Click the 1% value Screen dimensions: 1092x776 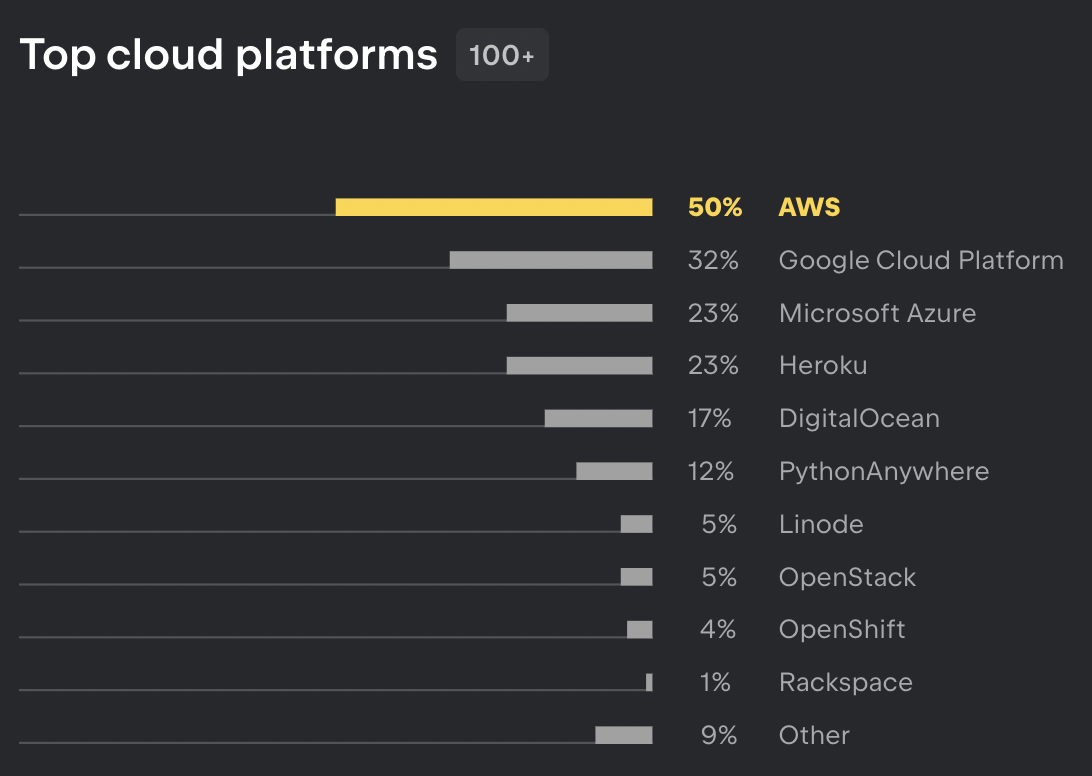tap(715, 683)
